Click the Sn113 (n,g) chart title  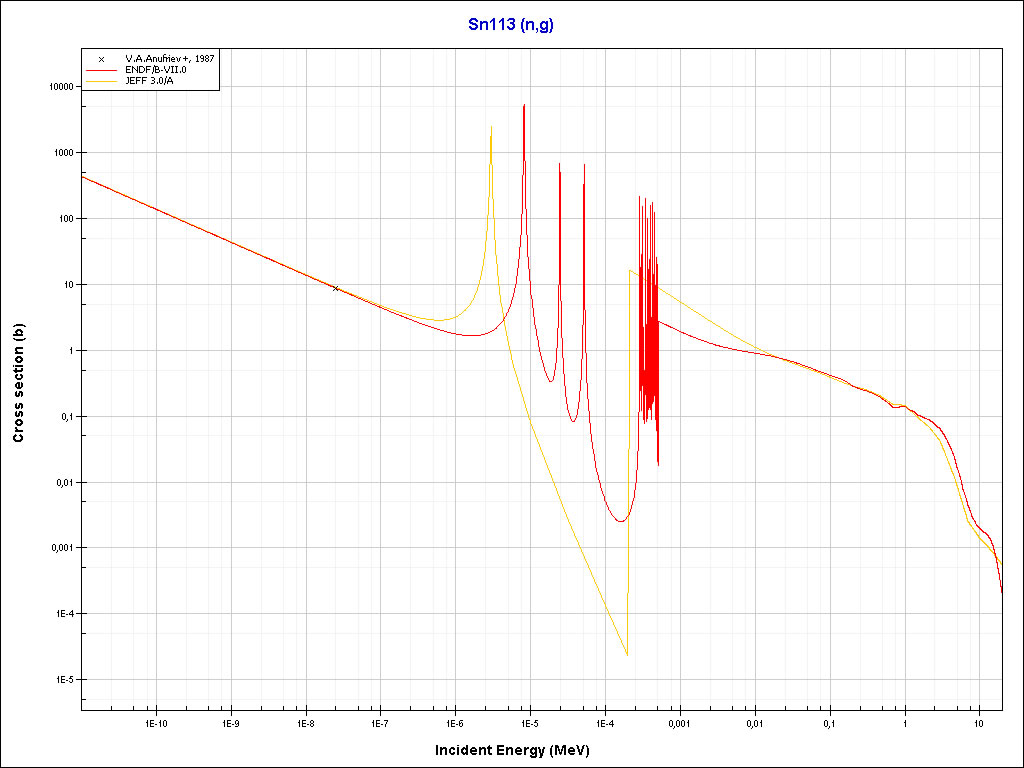[511, 25]
